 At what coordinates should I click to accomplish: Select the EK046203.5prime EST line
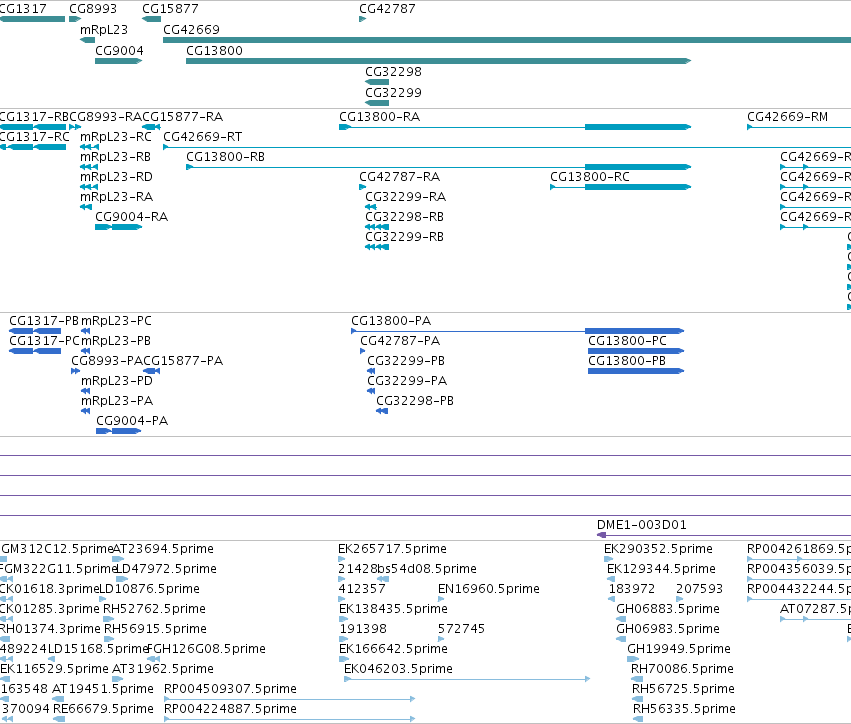tap(467, 679)
